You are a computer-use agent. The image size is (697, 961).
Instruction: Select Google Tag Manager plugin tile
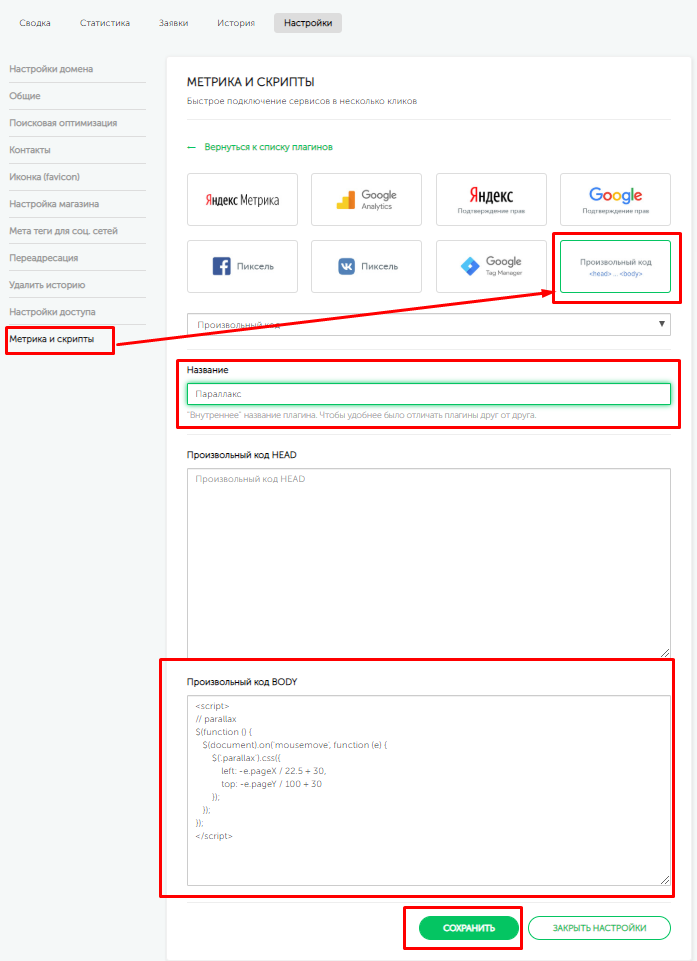[491, 266]
